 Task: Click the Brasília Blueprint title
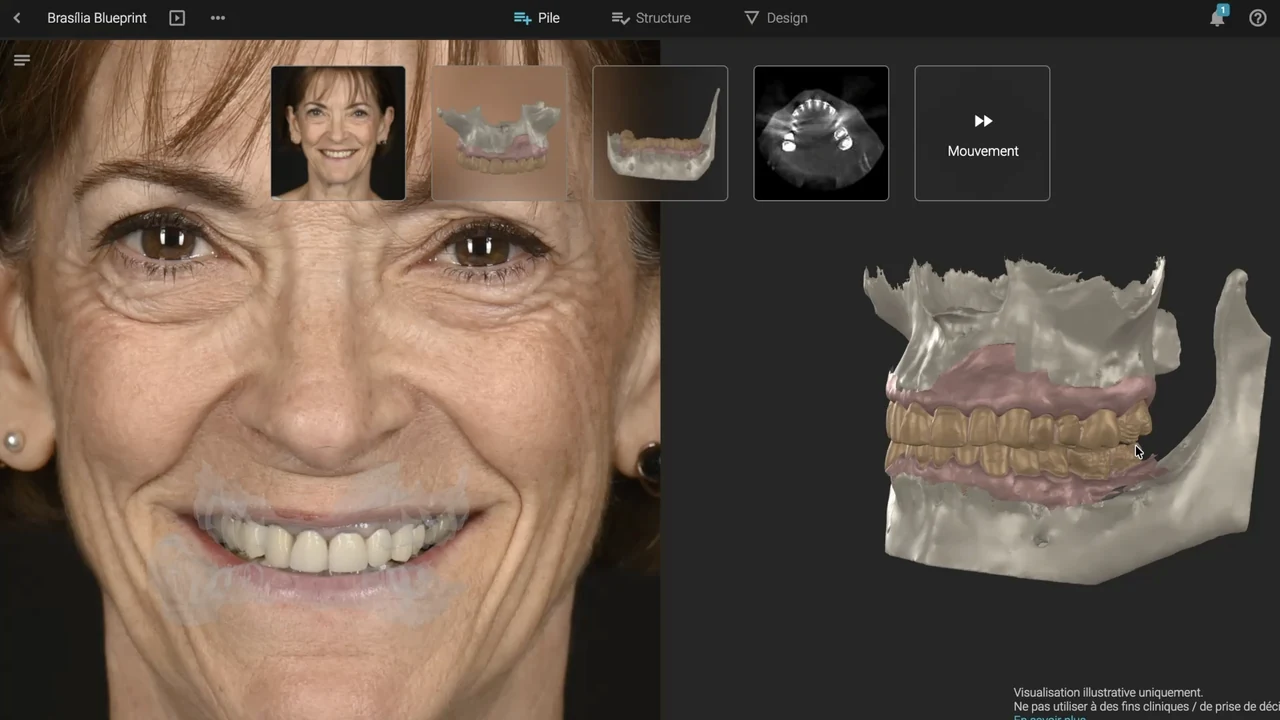click(97, 18)
